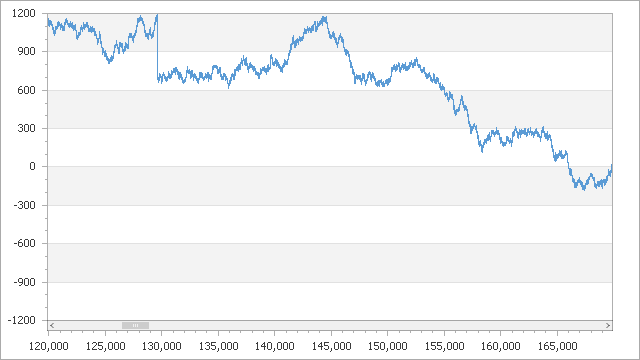Click the scrollbar right arrow button

608,325
